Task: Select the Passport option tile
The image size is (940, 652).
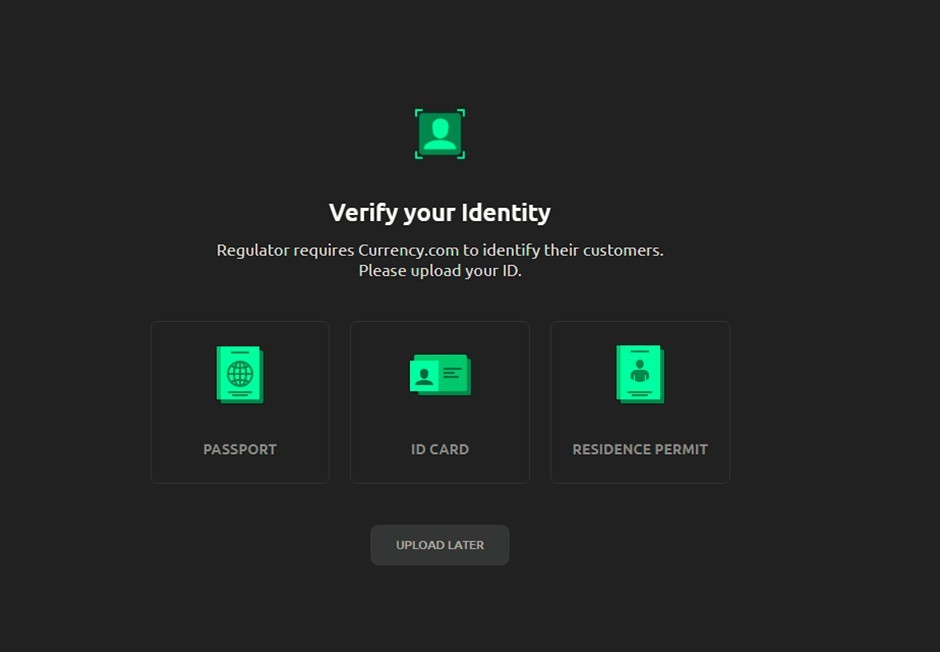Action: click(240, 402)
